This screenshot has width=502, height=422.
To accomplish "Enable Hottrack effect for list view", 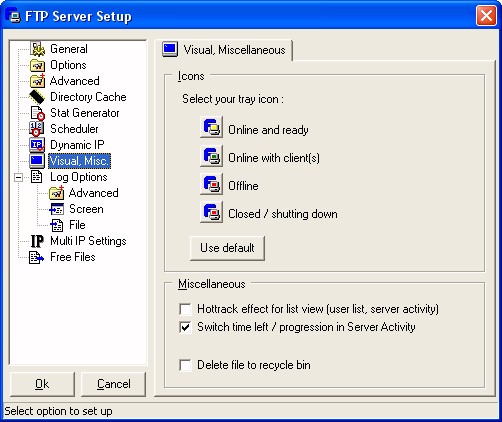I will pos(185,309).
